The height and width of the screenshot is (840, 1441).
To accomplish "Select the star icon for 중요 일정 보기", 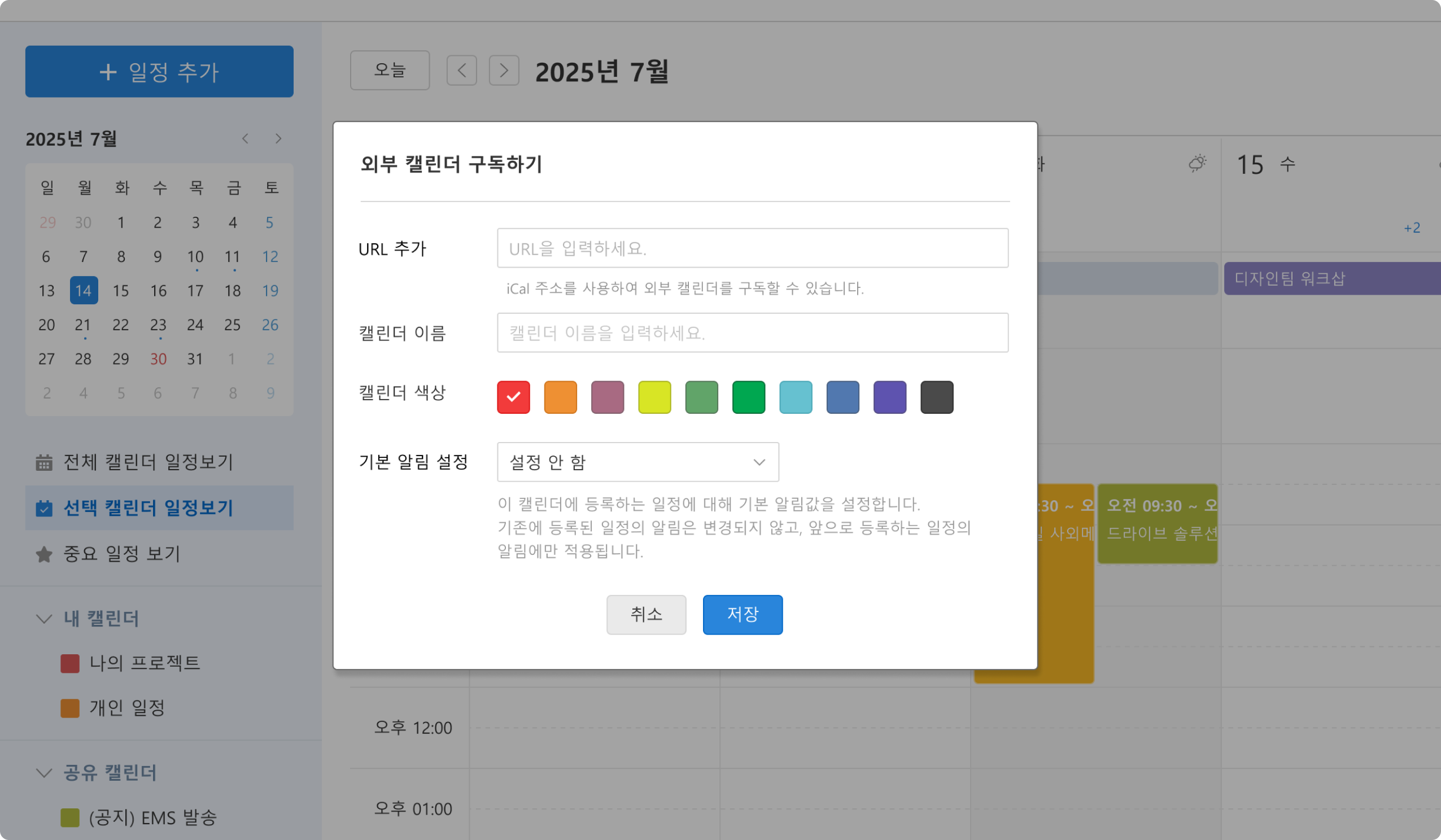I will coord(43,553).
